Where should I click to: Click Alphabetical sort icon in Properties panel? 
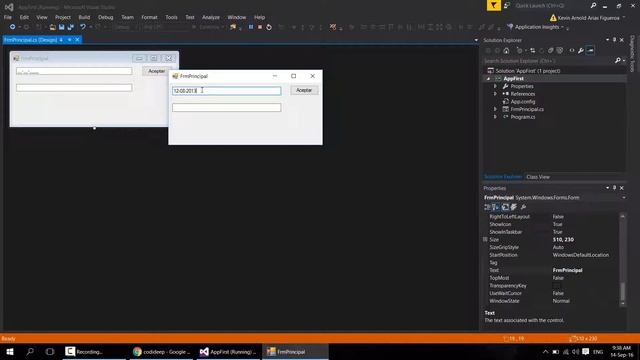pos(496,207)
